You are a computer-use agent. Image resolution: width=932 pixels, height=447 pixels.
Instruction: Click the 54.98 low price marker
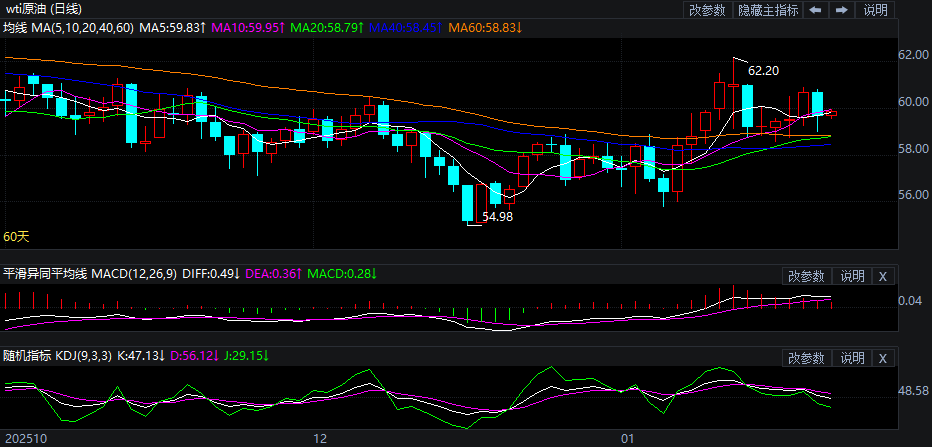click(x=497, y=216)
